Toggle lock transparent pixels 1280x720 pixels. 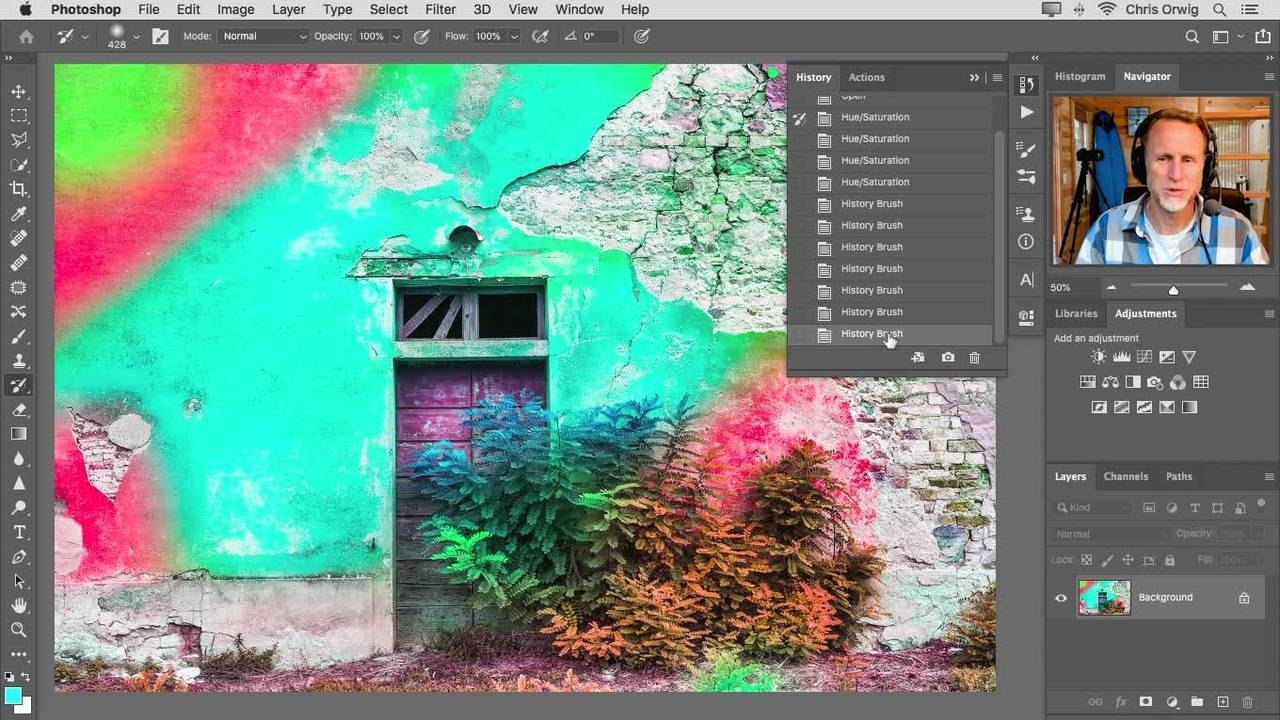(x=1087, y=560)
